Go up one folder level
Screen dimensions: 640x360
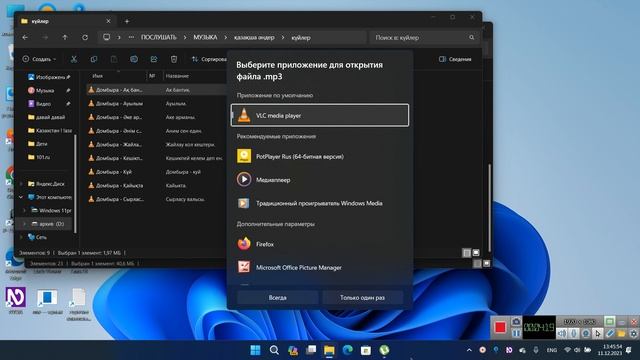pos(65,38)
